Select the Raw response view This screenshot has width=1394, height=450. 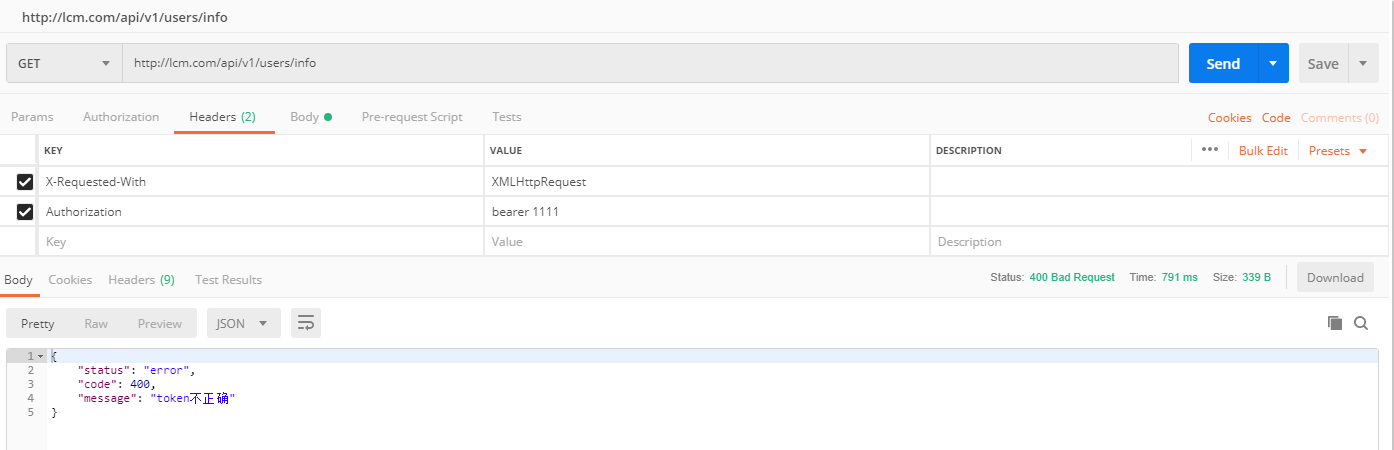pos(96,323)
